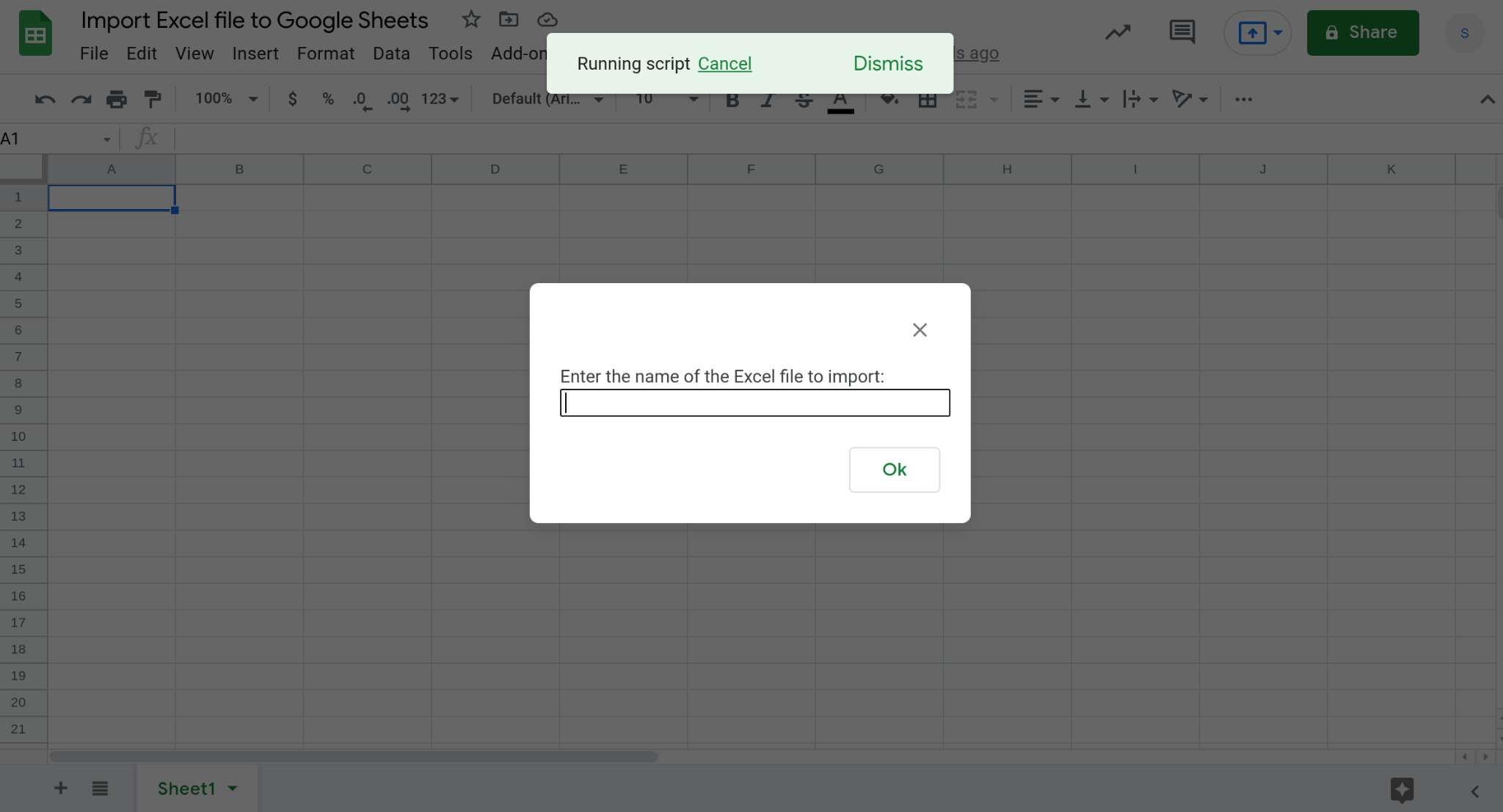
Task: Confirm the dialog with Ok
Action: coord(894,469)
